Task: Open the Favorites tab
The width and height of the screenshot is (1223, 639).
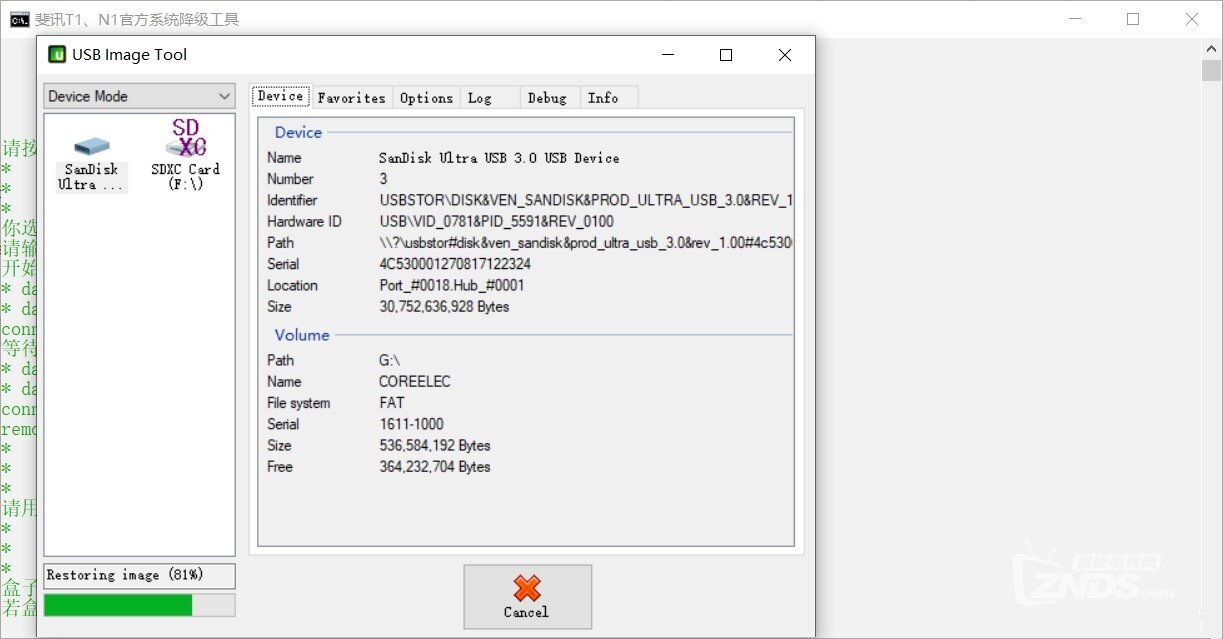Action: coord(351,97)
